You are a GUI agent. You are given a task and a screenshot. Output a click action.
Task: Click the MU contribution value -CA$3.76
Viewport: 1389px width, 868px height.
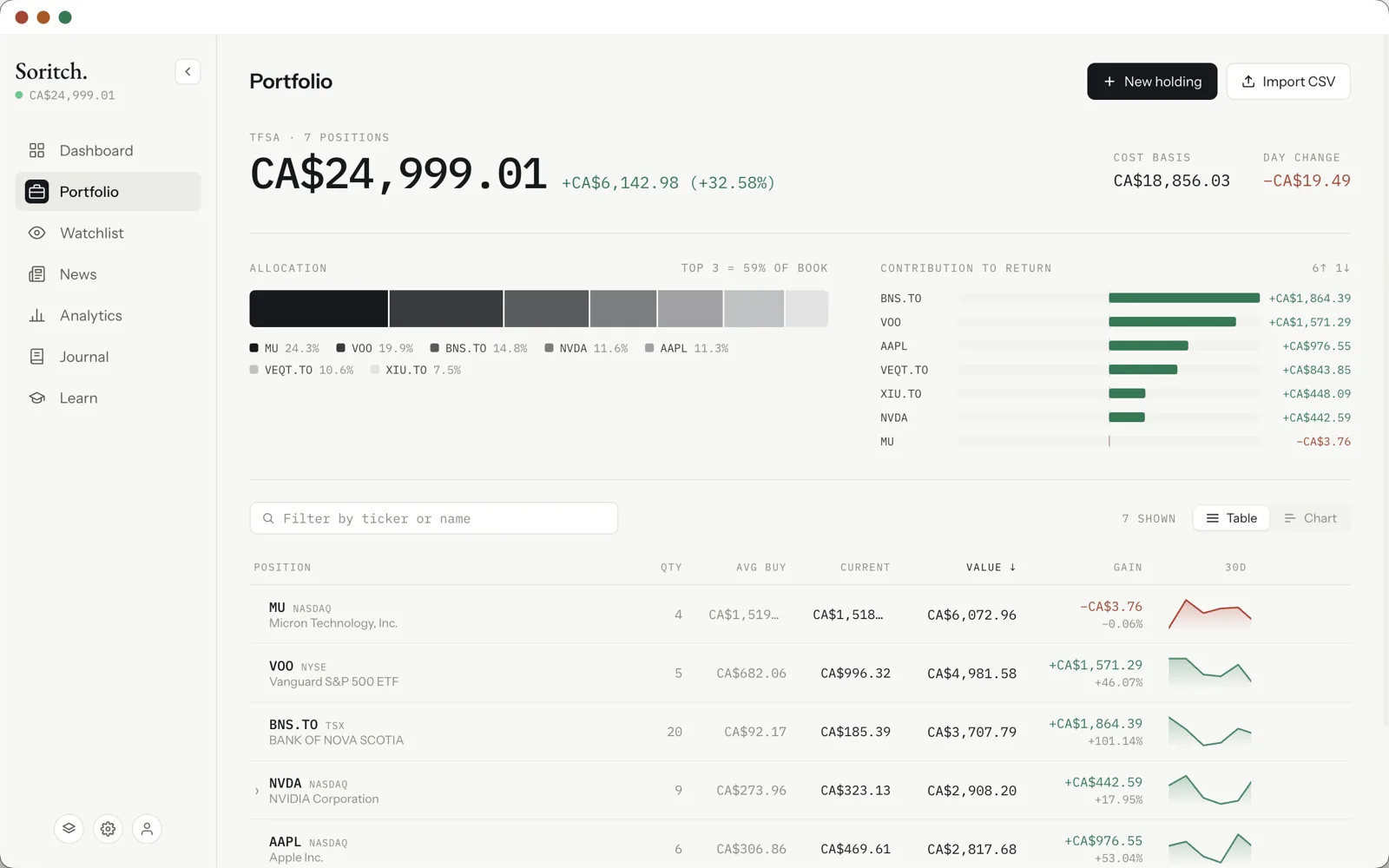point(1323,442)
